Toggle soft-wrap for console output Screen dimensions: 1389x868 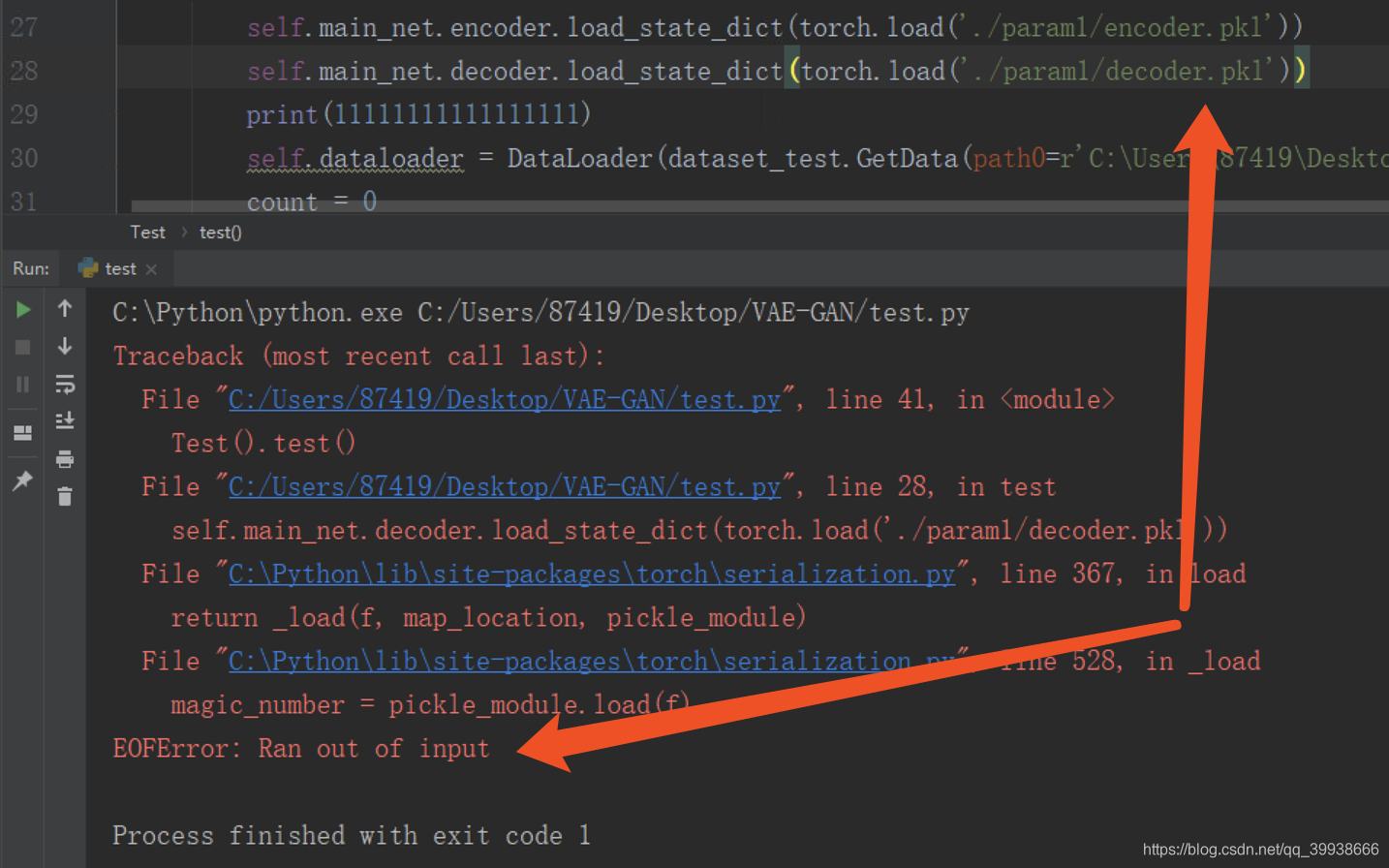pyautogui.click(x=65, y=385)
